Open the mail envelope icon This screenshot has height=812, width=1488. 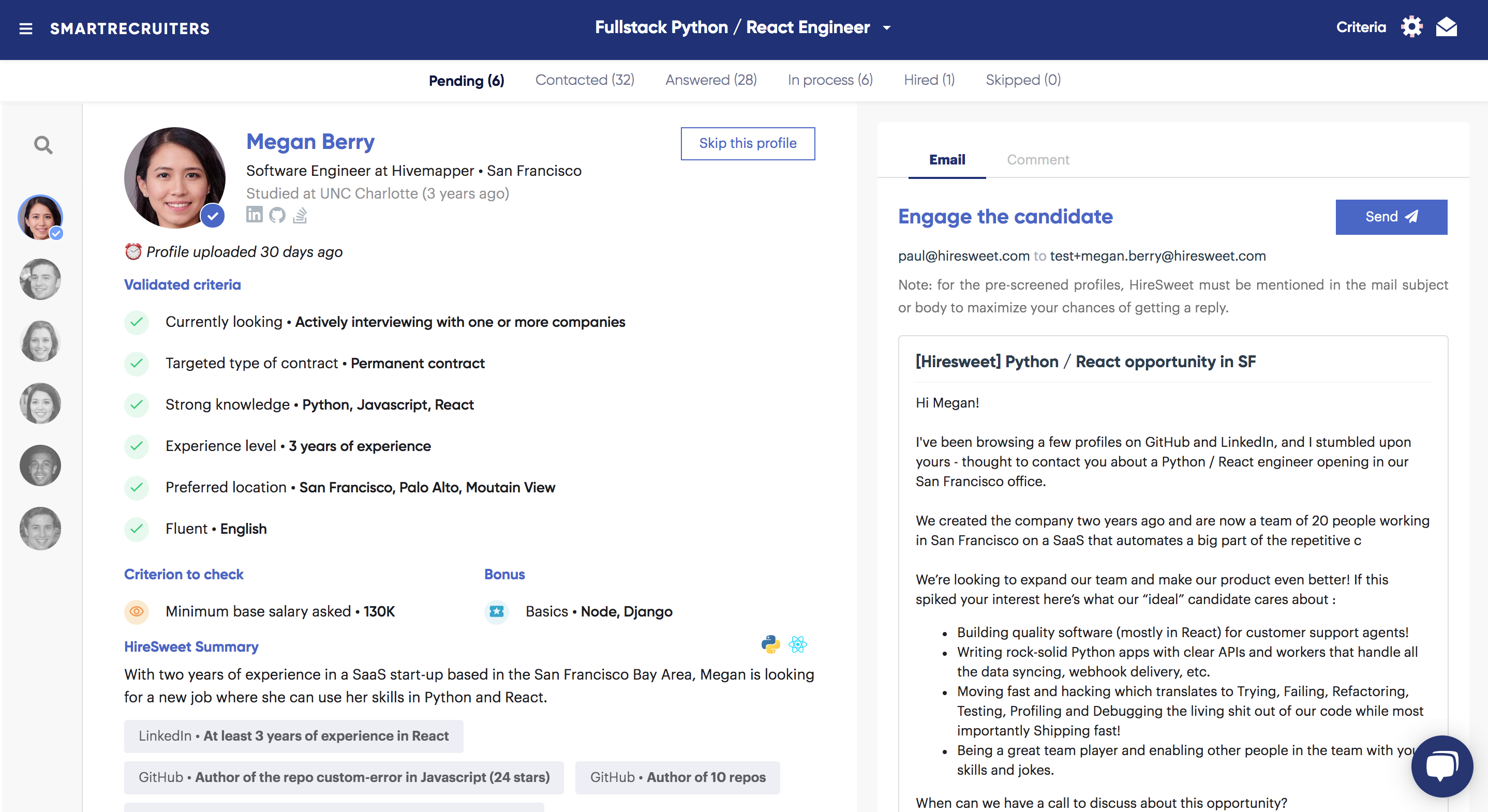pos(1447,27)
